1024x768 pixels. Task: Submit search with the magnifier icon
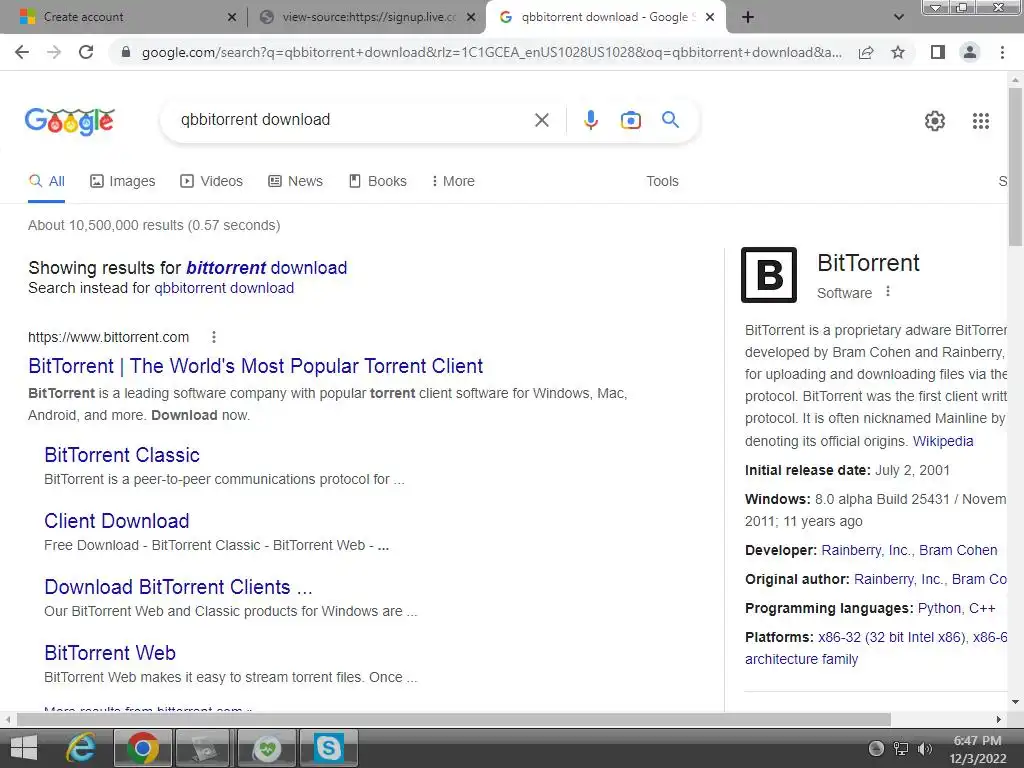click(670, 120)
